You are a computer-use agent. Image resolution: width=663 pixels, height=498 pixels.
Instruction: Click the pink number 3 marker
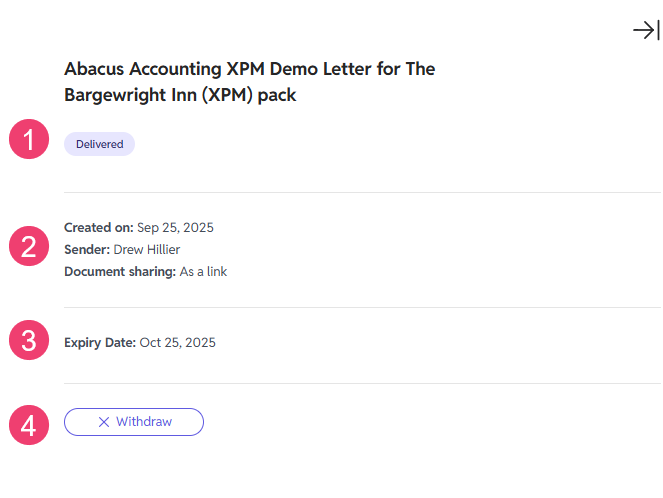tap(29, 340)
